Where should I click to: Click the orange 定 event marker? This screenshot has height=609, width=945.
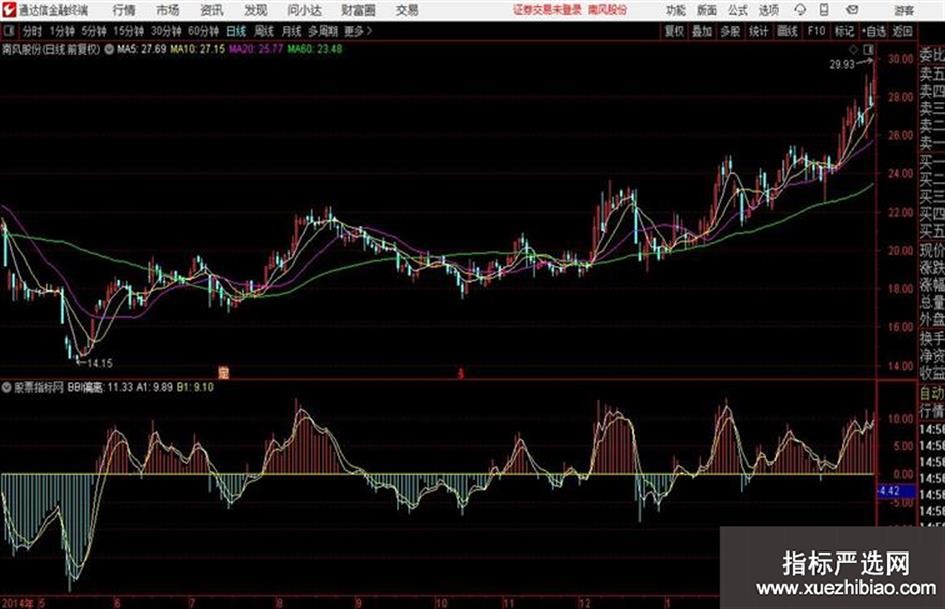224,372
